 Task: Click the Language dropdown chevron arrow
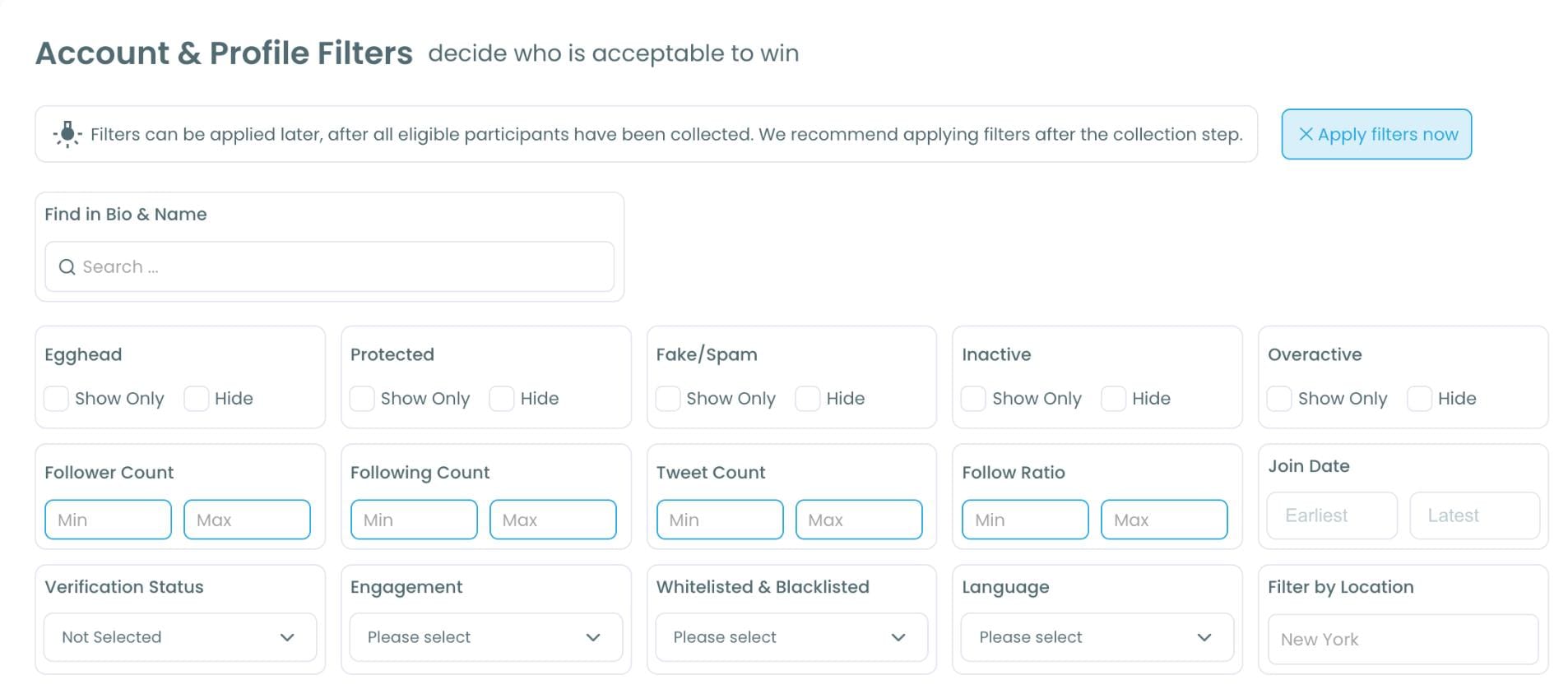tap(1204, 637)
